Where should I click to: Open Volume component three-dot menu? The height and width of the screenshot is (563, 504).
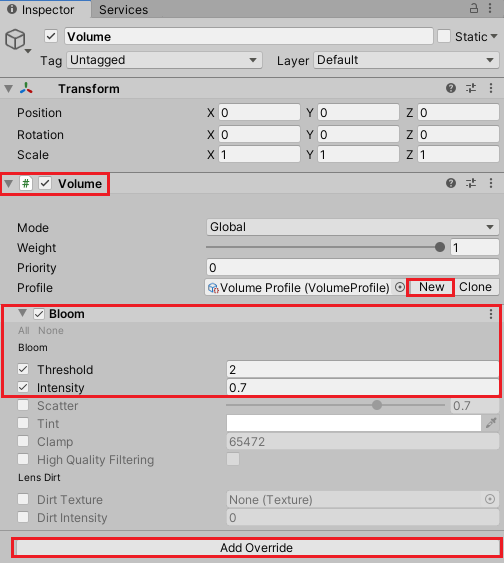(491, 183)
